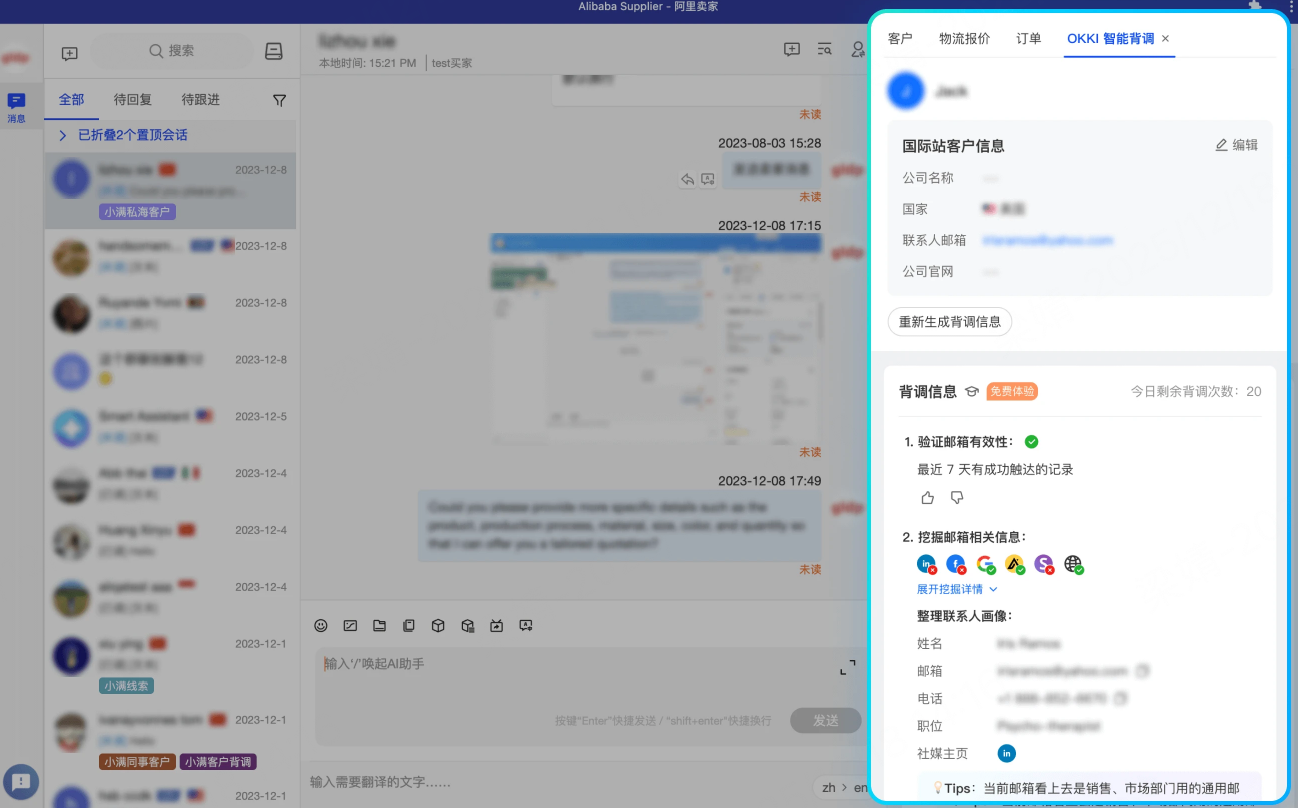
Task: Click the 小满客户背调 tag
Action: pos(219,762)
